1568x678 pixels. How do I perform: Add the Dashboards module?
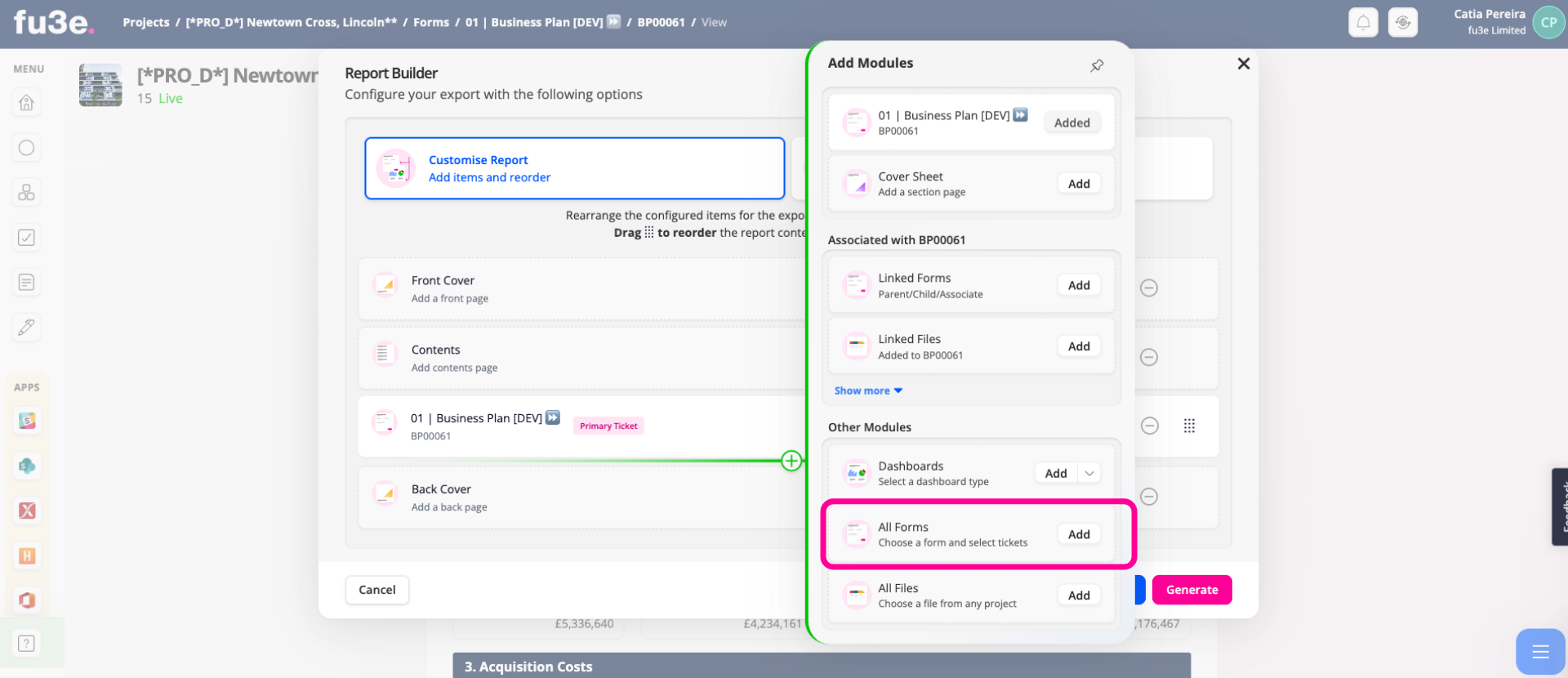click(1056, 473)
